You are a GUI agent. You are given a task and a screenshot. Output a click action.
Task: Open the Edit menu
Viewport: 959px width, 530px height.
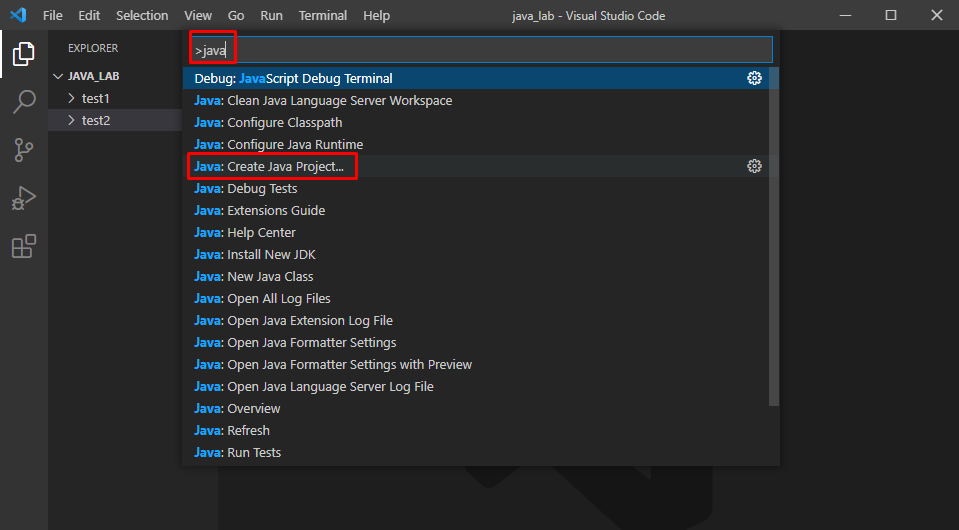(89, 15)
